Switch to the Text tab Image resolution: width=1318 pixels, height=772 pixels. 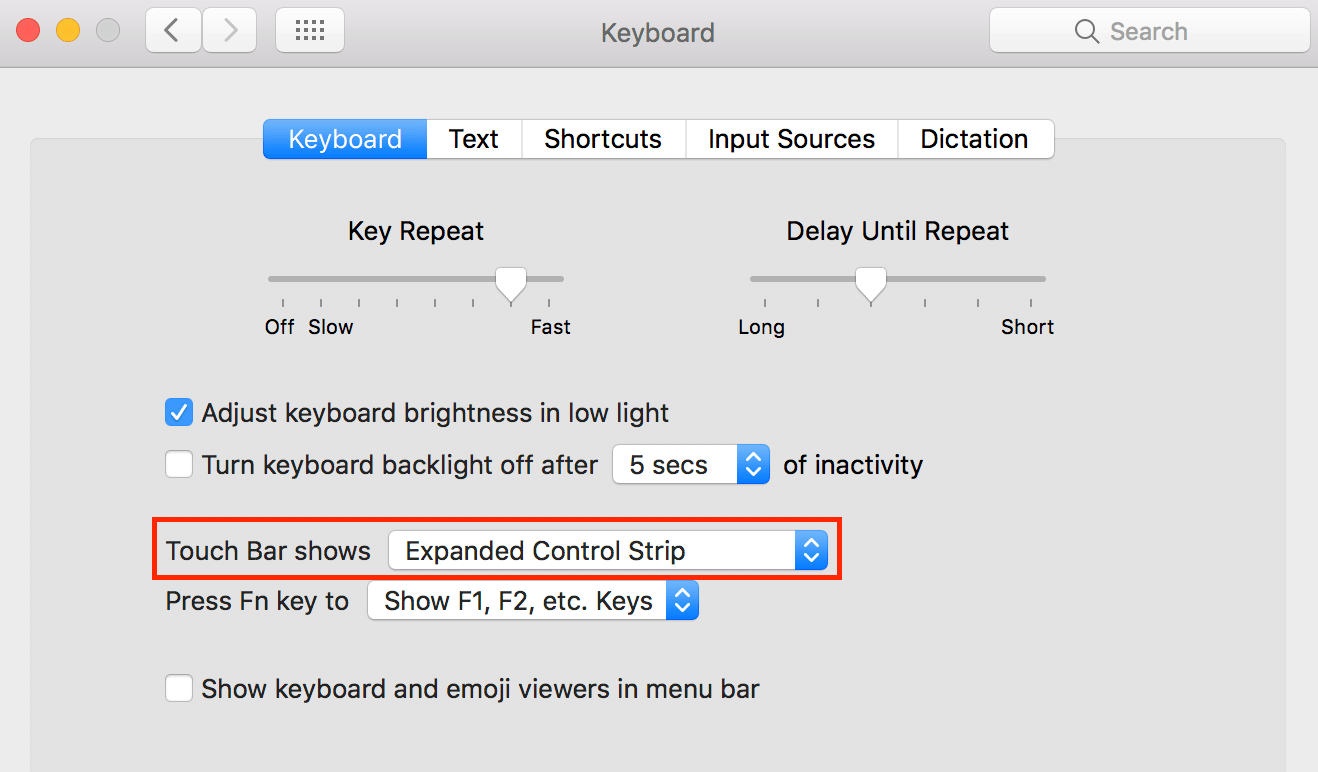(473, 139)
